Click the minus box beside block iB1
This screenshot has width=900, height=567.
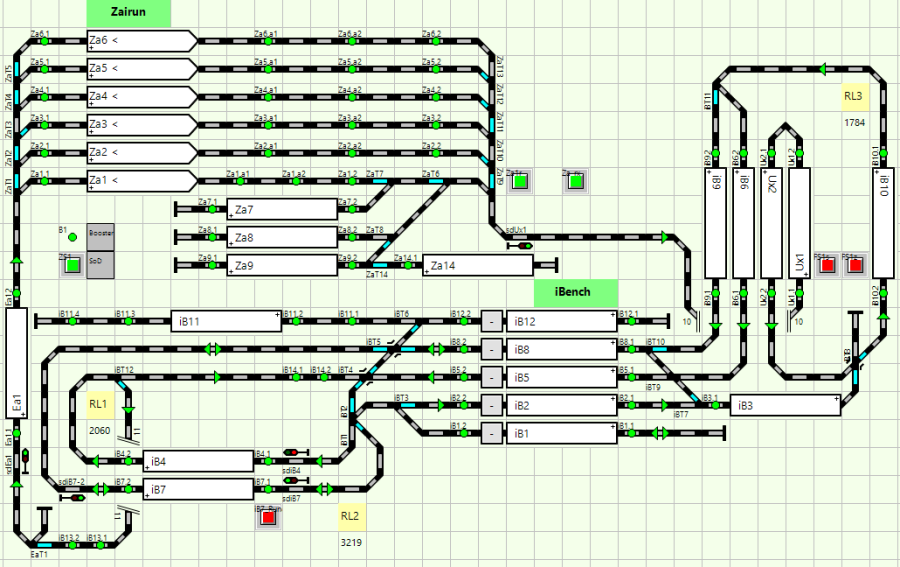click(492, 433)
